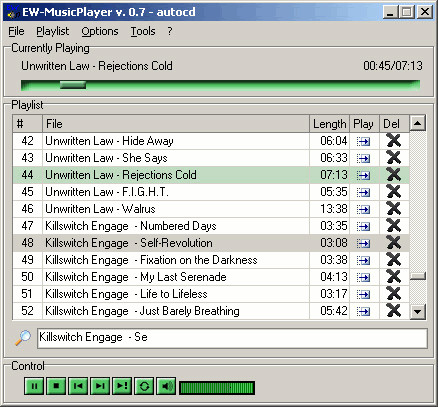Delete track 47 Numbered Days with X
Image resolution: width=438 pixels, height=407 pixels.
[394, 225]
